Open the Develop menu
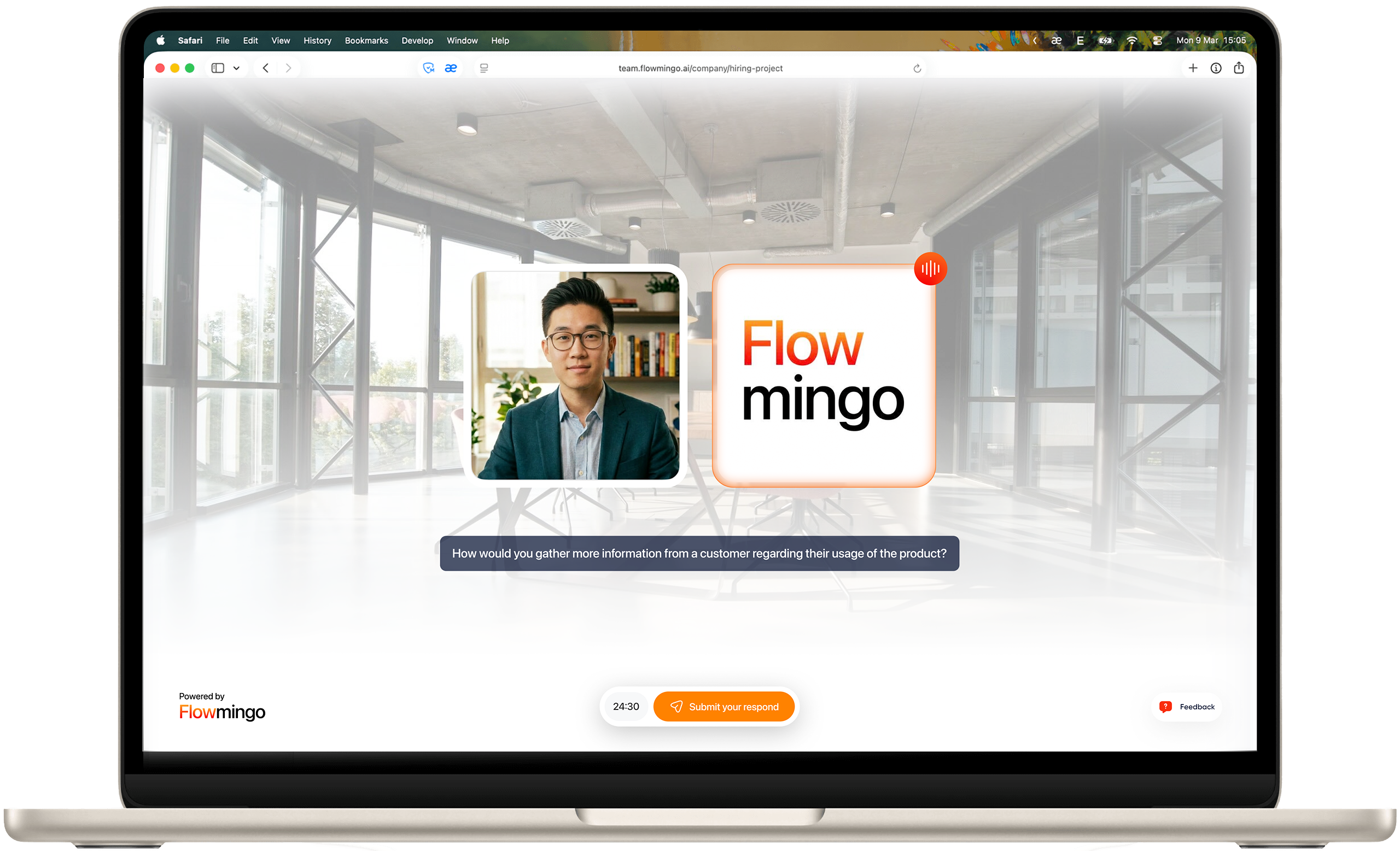This screenshot has height=851, width=1400. [417, 40]
